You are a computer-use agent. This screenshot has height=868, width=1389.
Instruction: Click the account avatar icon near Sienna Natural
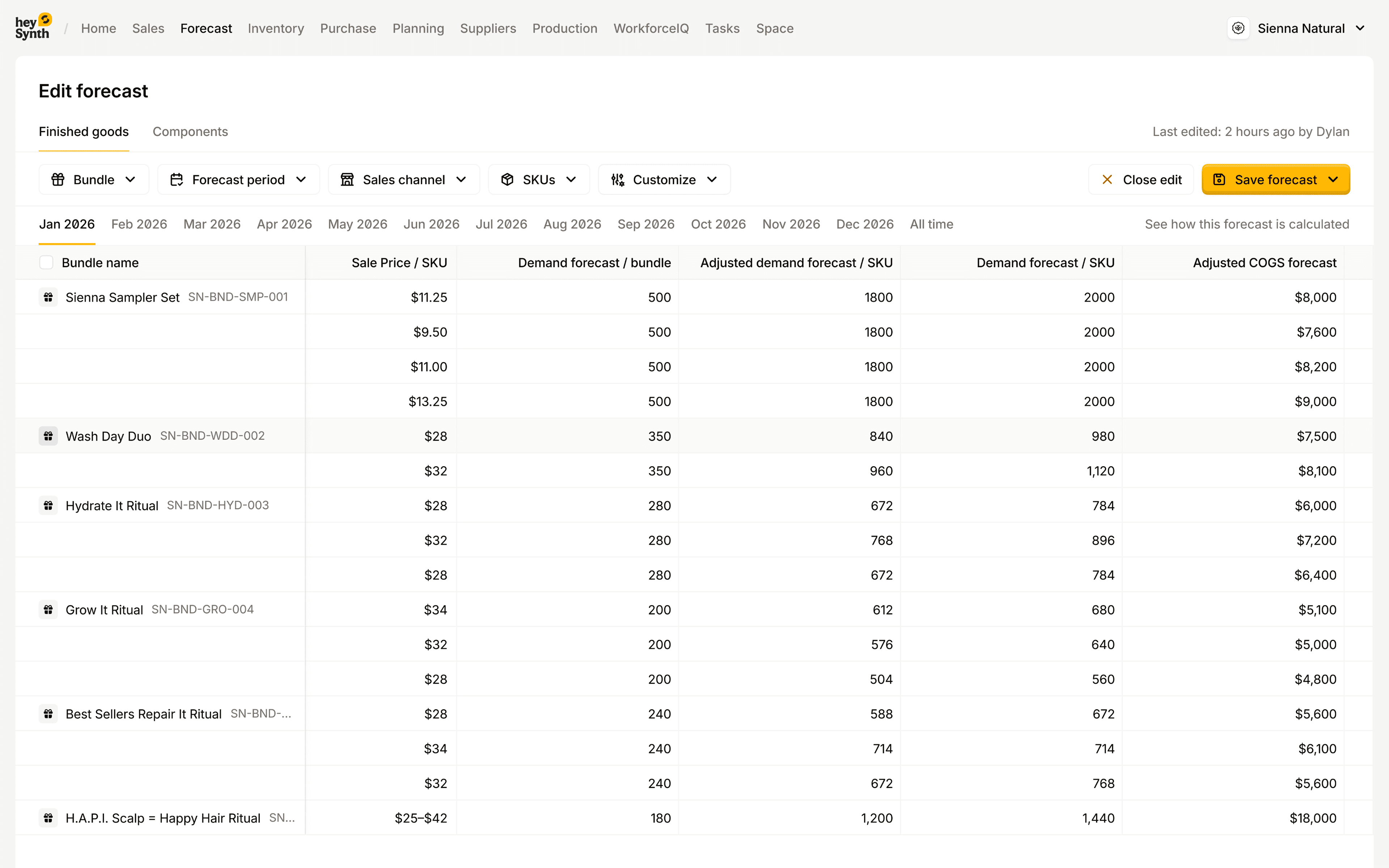1238,27
